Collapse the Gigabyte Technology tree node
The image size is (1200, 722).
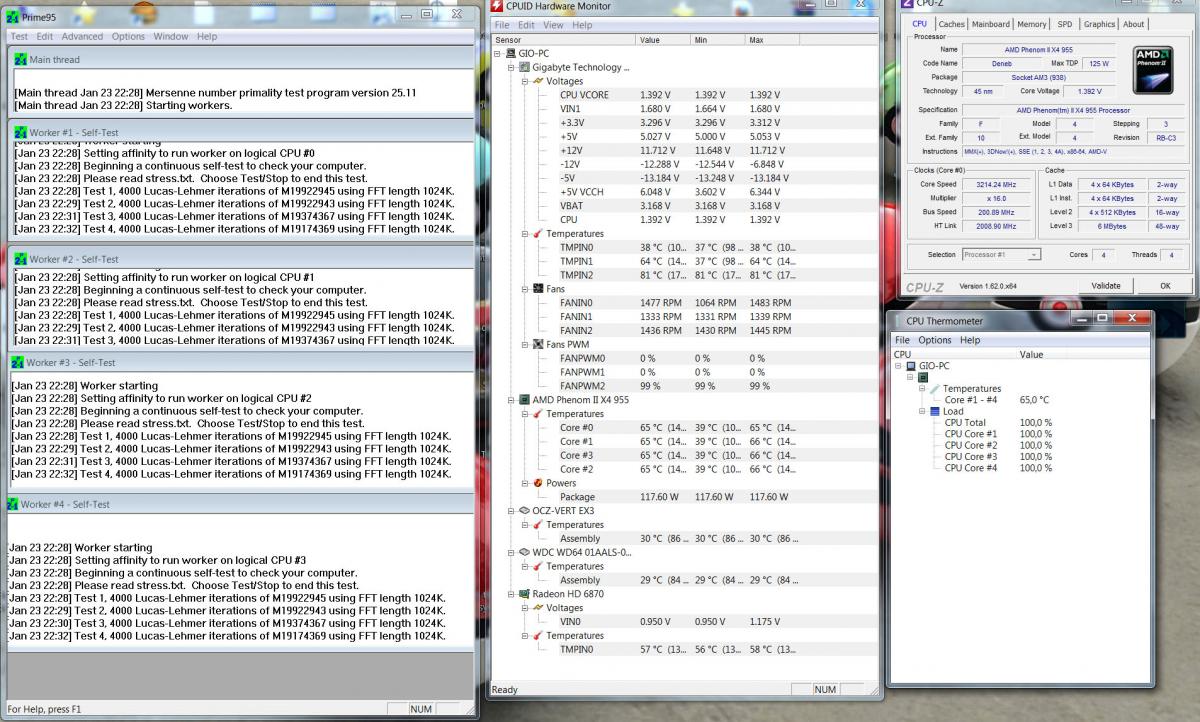tap(511, 67)
